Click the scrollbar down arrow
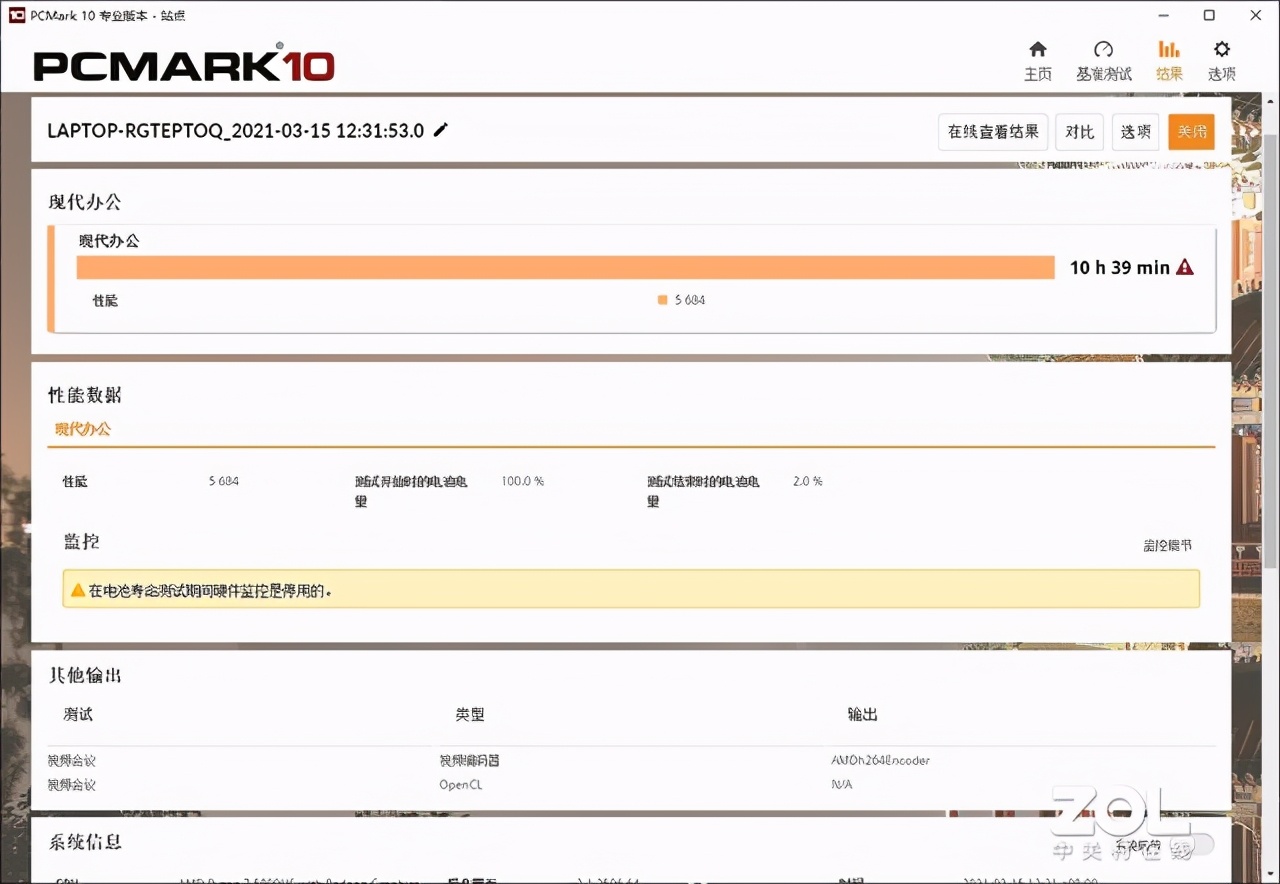 pos(1271,875)
